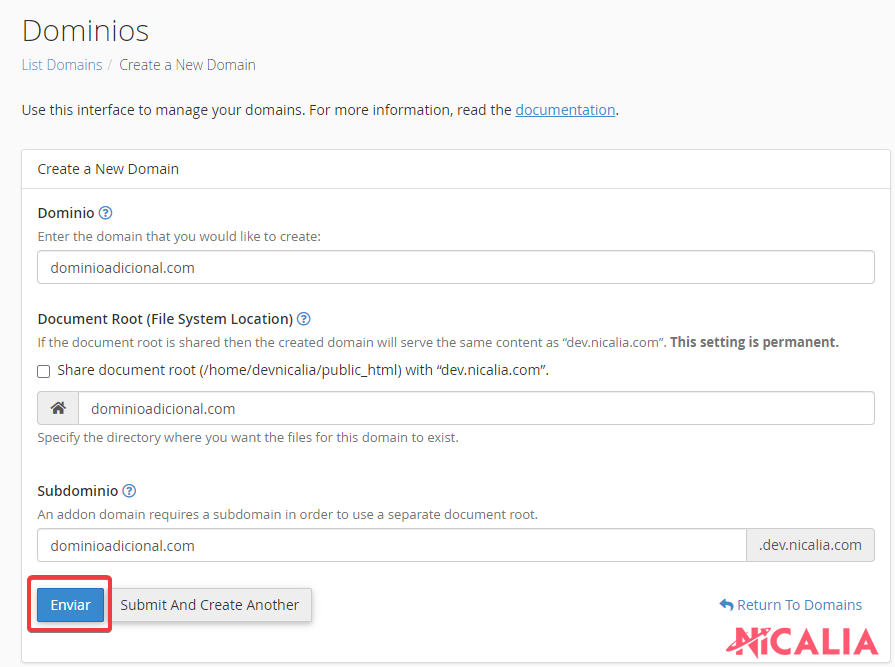The width and height of the screenshot is (895, 667).
Task: Click the Dominios page heading
Action: click(x=85, y=30)
